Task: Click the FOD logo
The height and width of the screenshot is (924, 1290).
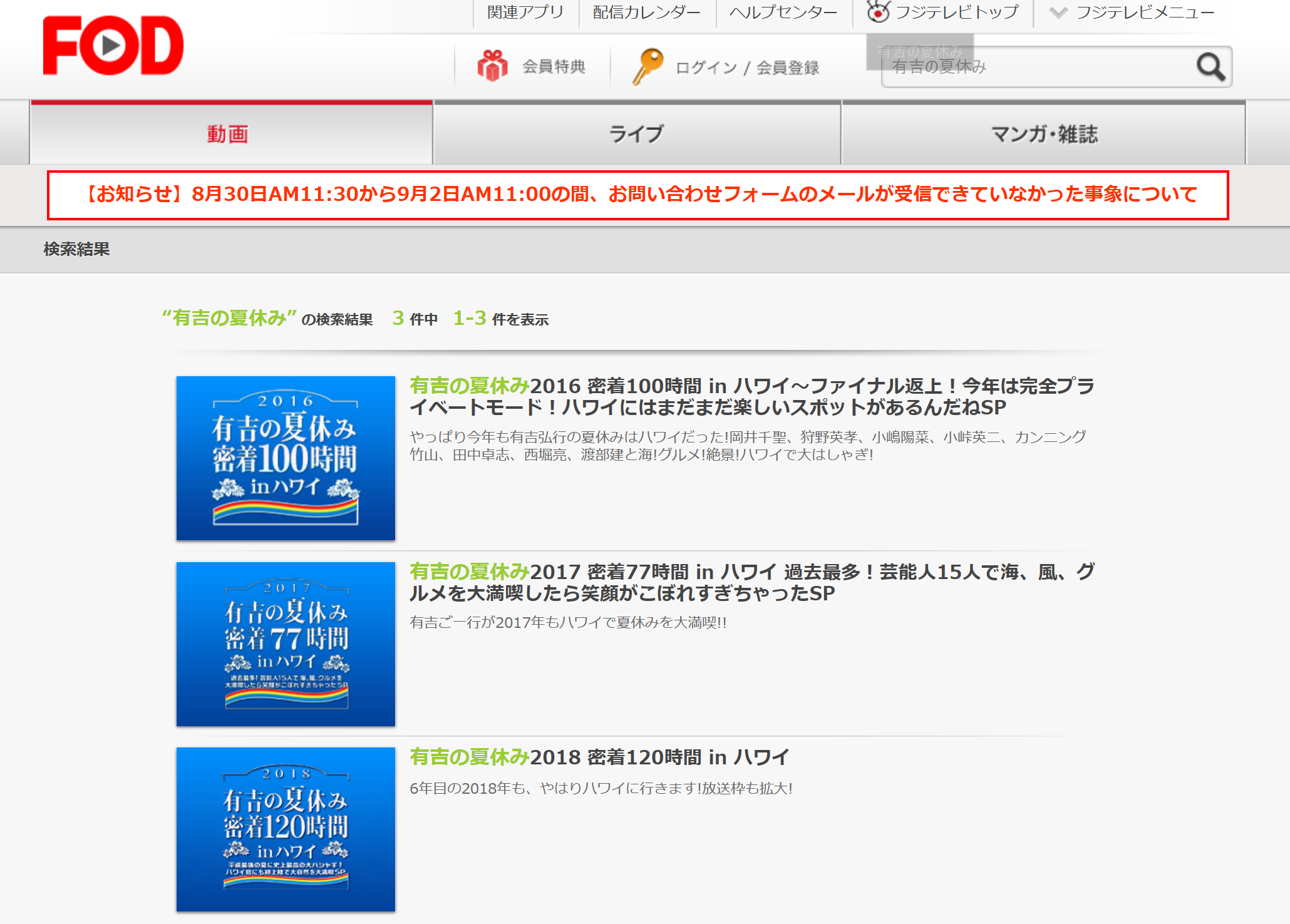Action: (113, 46)
